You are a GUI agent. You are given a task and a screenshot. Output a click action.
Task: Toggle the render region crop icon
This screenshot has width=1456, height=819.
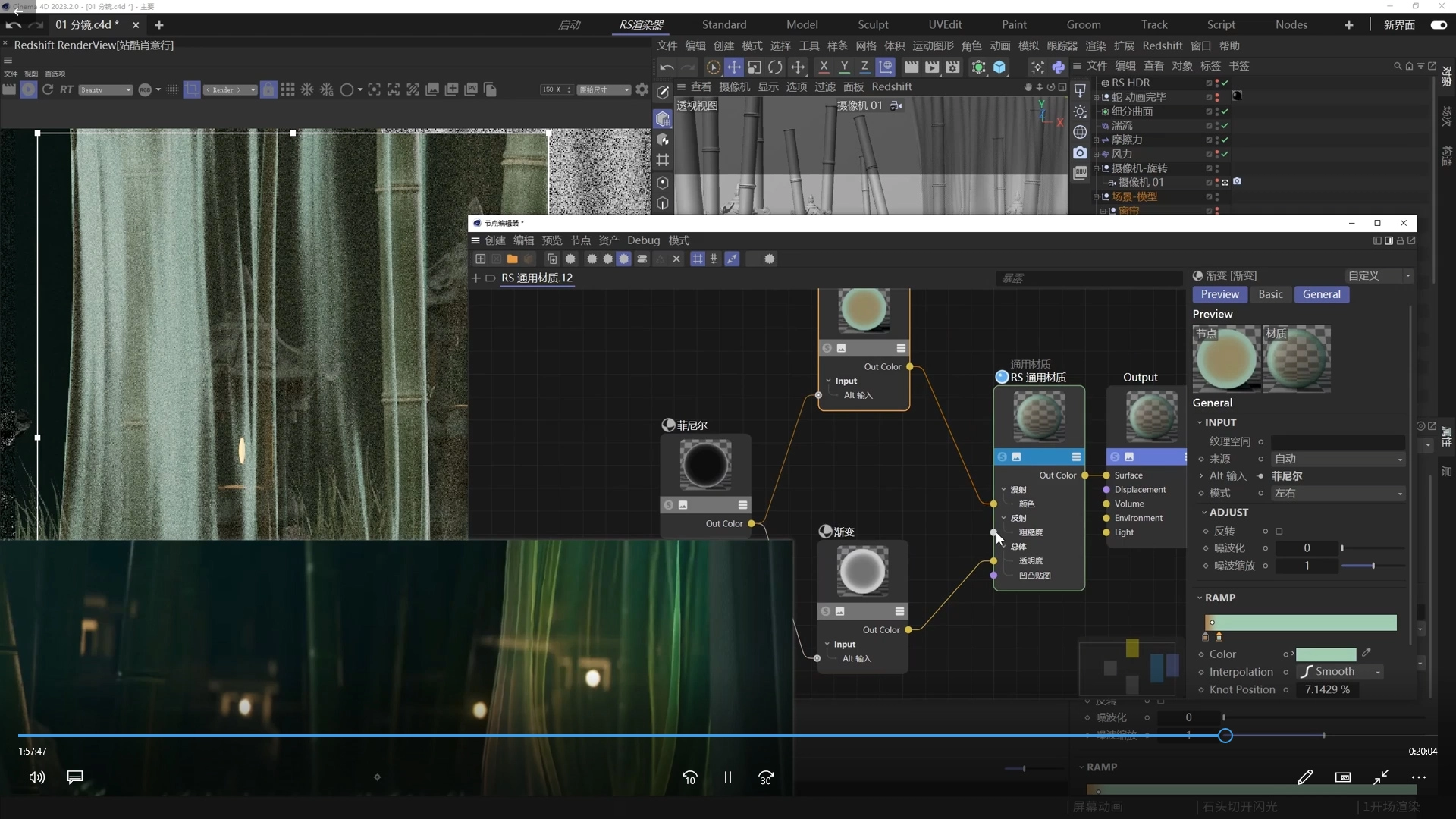192,89
